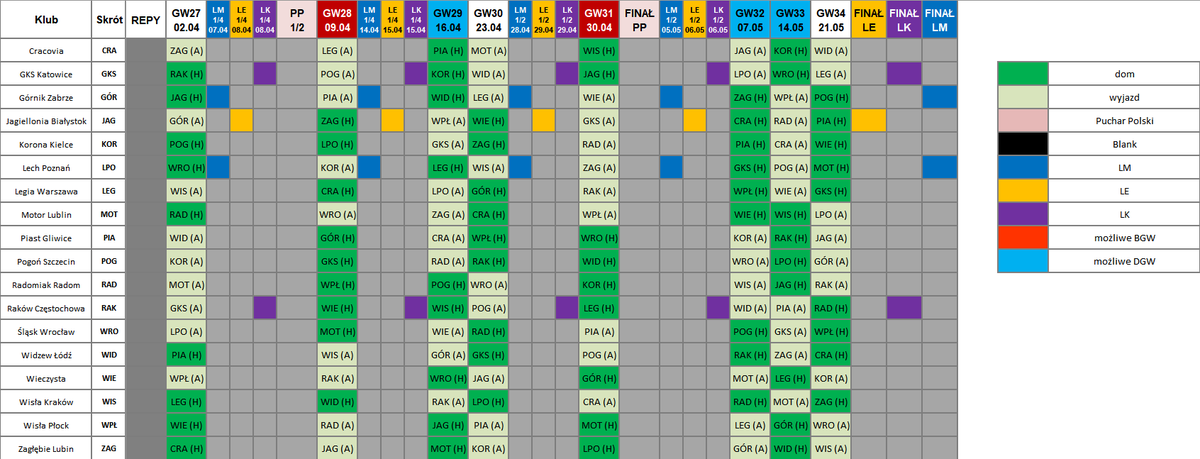
Task: Click Lech Poznań's blue FINAŁ LM cell
Action: point(939,167)
